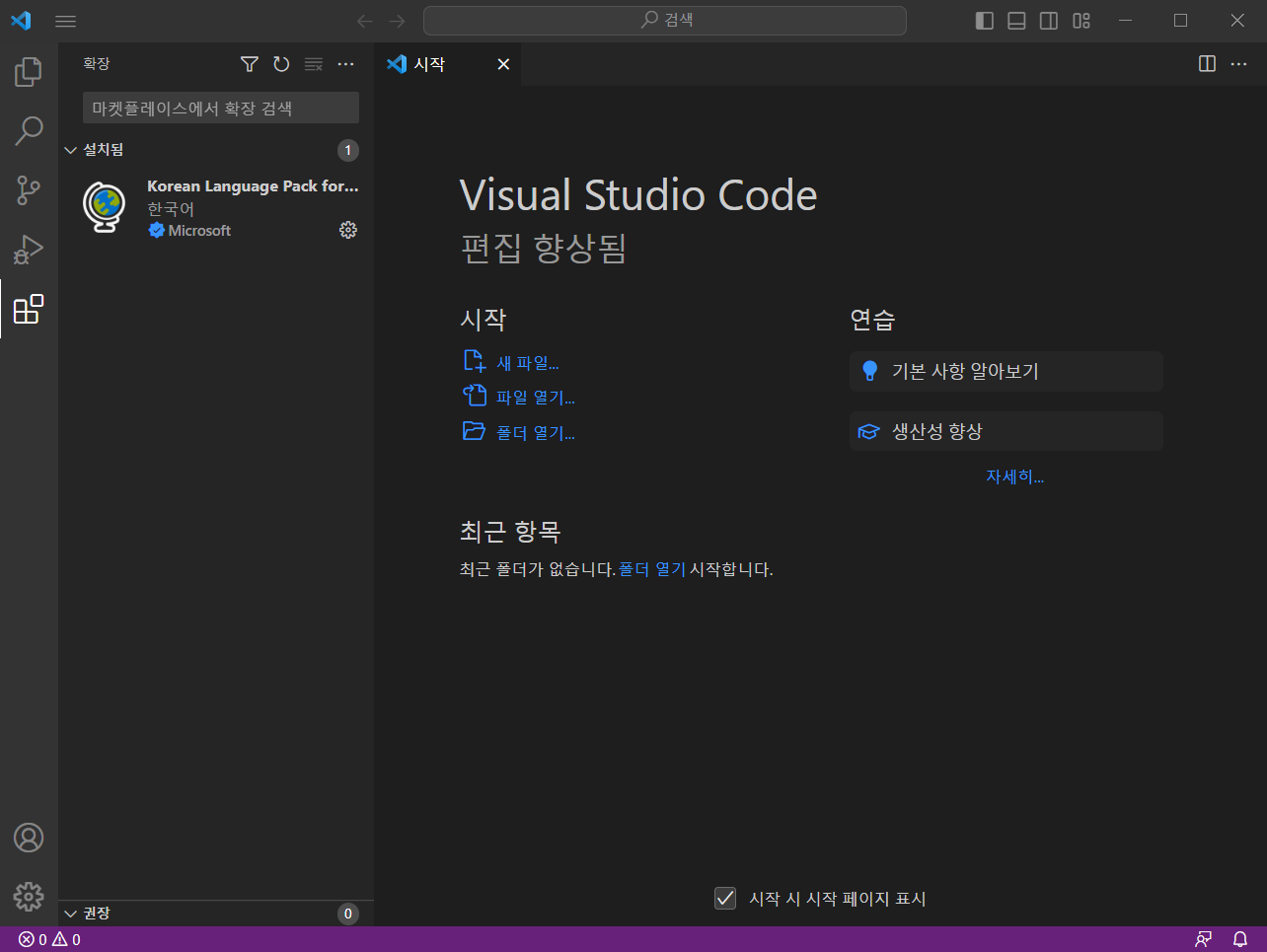Screen dimensions: 1267x952
Task: Click the 새 파일... link
Action: pyautogui.click(x=527, y=363)
